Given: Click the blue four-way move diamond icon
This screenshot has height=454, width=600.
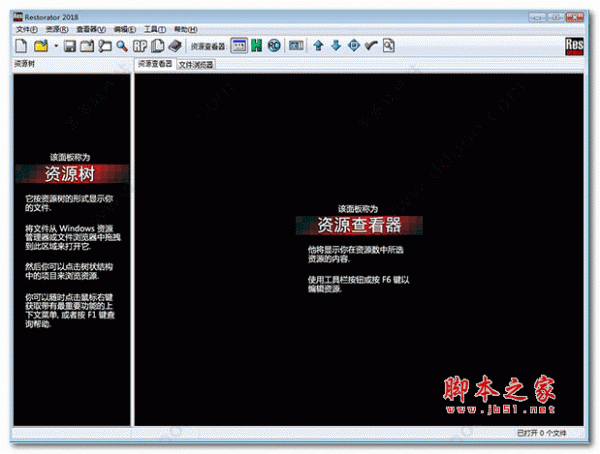Looking at the screenshot, I should click(x=354, y=46).
